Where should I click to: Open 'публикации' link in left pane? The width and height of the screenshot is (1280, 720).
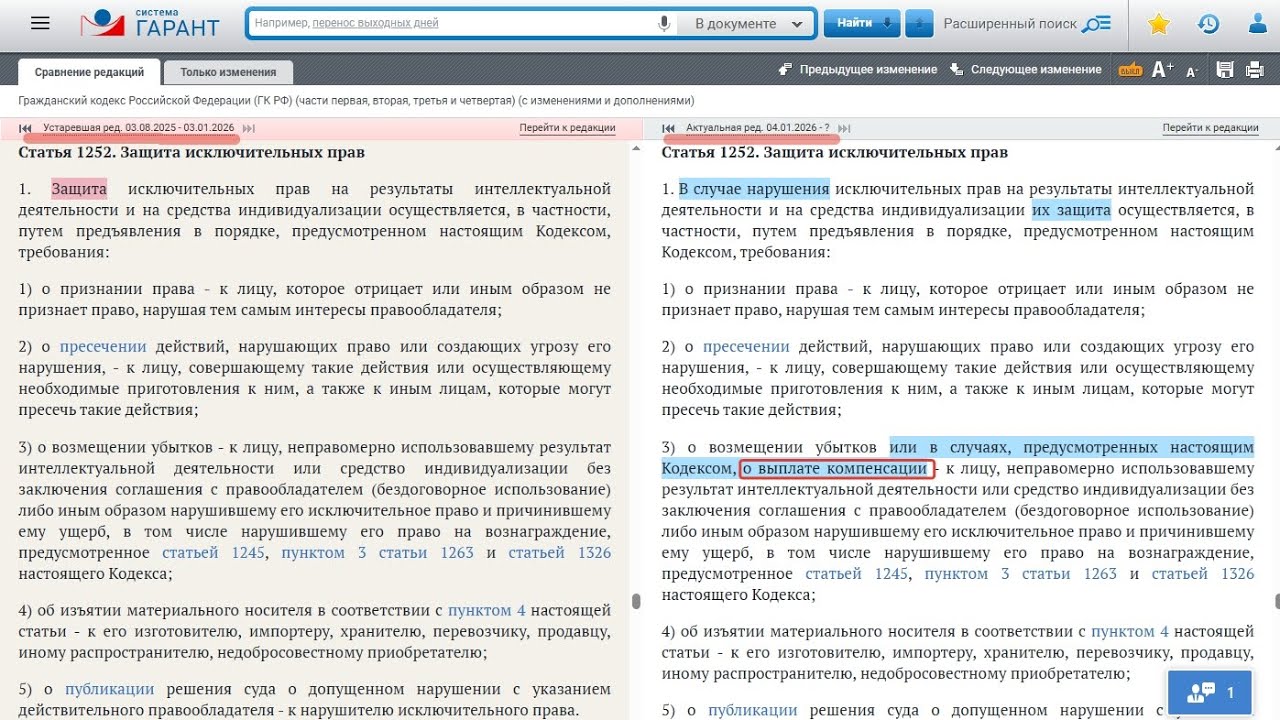110,689
